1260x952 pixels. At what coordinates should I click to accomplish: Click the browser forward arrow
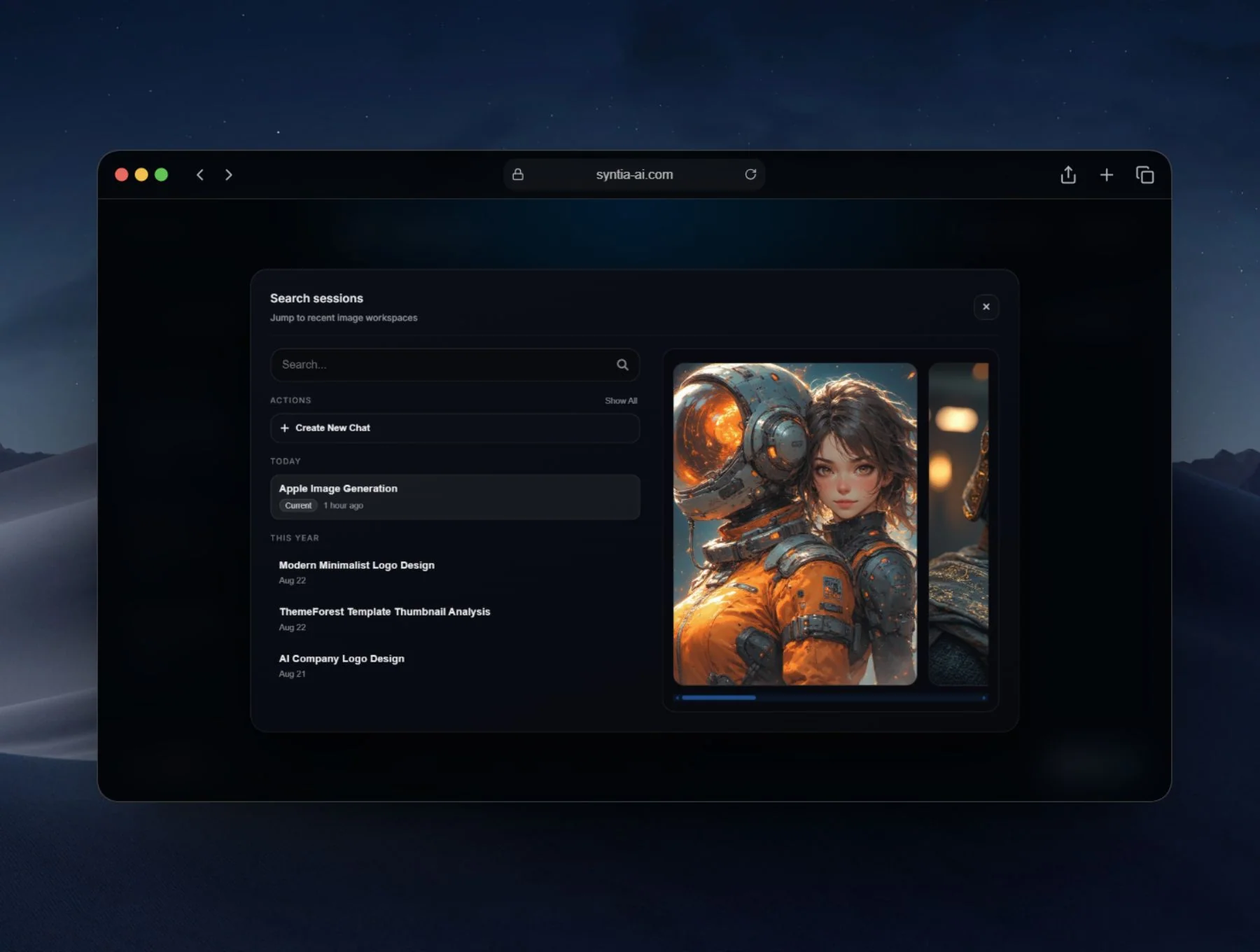(x=228, y=175)
